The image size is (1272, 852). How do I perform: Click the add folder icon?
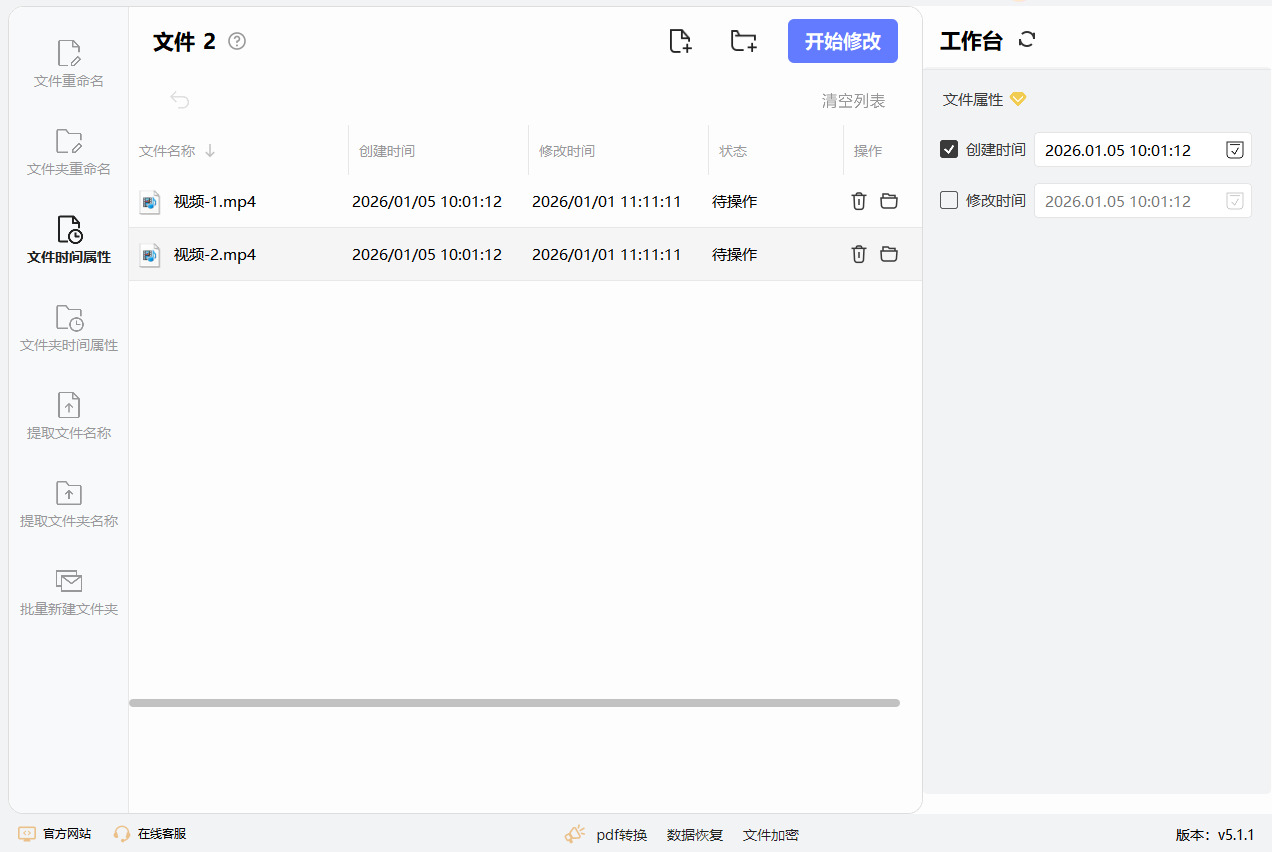(x=743, y=41)
